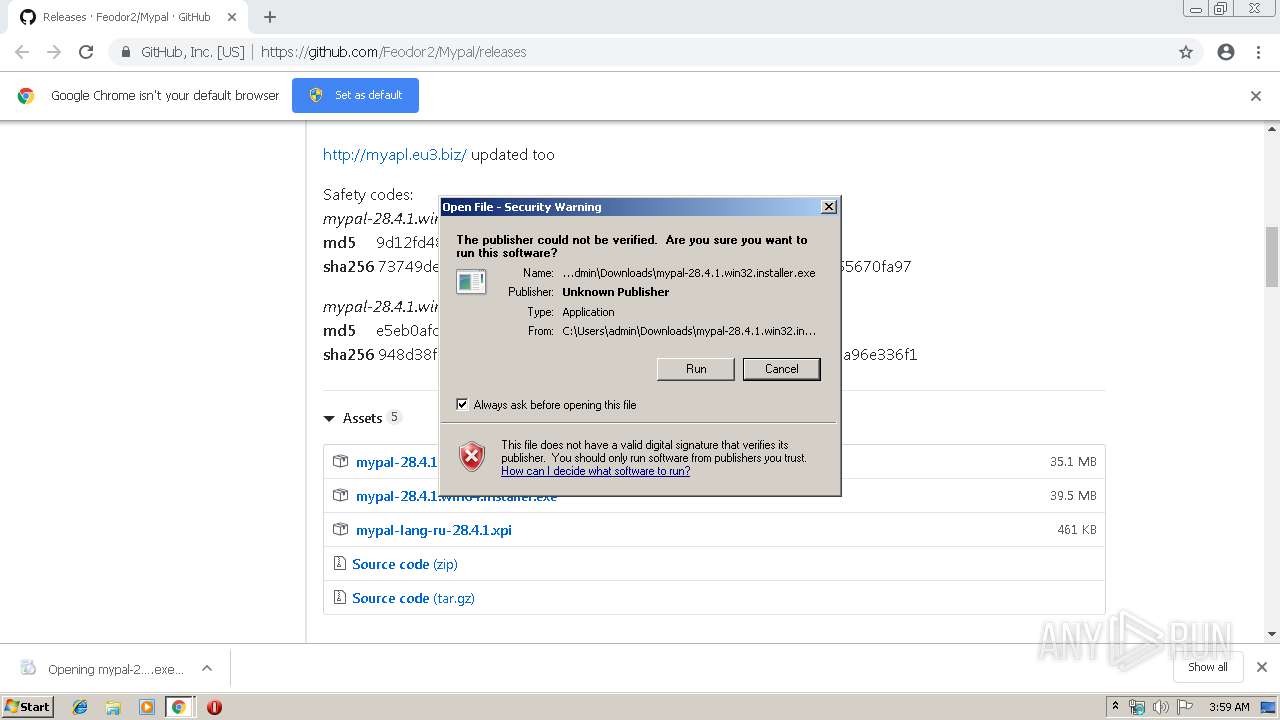Uncheck Always ask before opening this file
Image resolution: width=1280 pixels, height=720 pixels.
click(462, 404)
